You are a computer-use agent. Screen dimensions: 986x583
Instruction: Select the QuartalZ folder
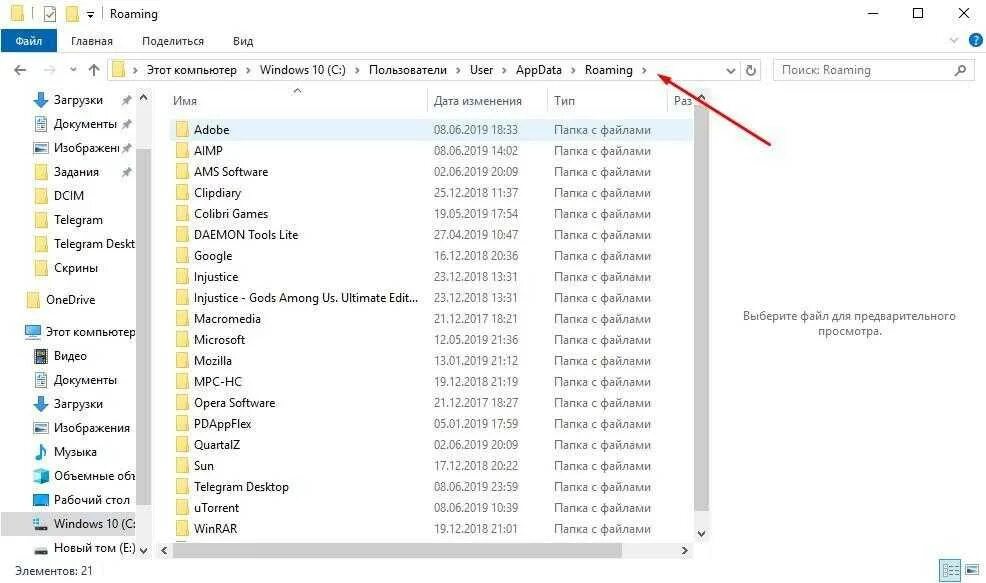(x=217, y=445)
